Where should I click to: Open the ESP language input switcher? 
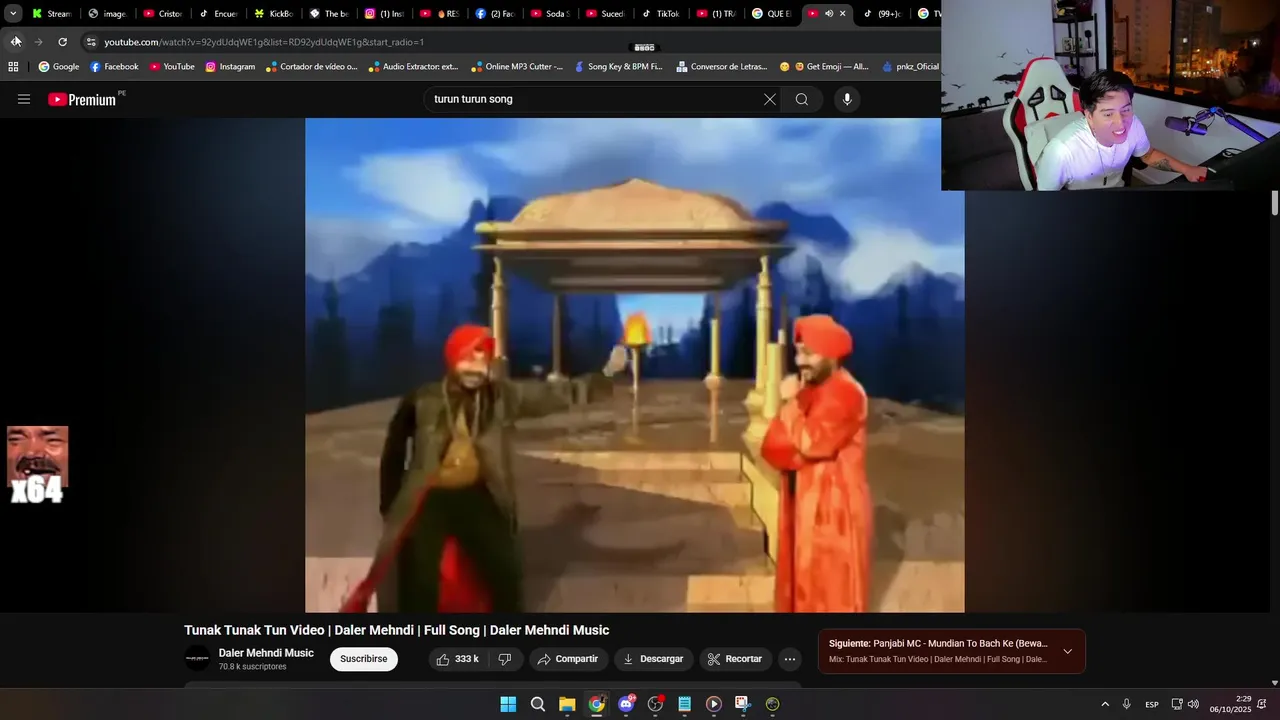1152,704
